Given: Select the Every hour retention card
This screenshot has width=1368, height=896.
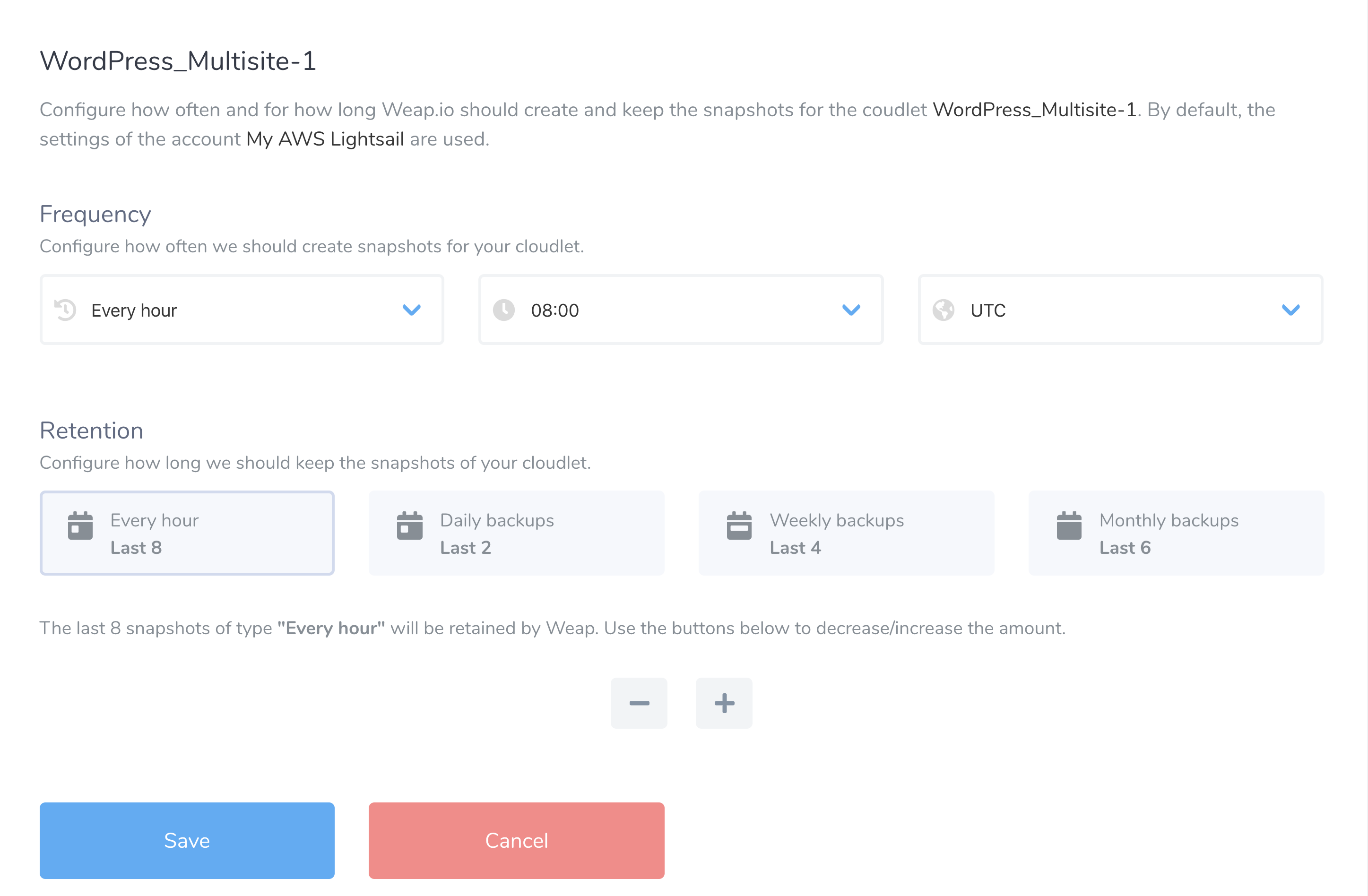Looking at the screenshot, I should (x=187, y=533).
